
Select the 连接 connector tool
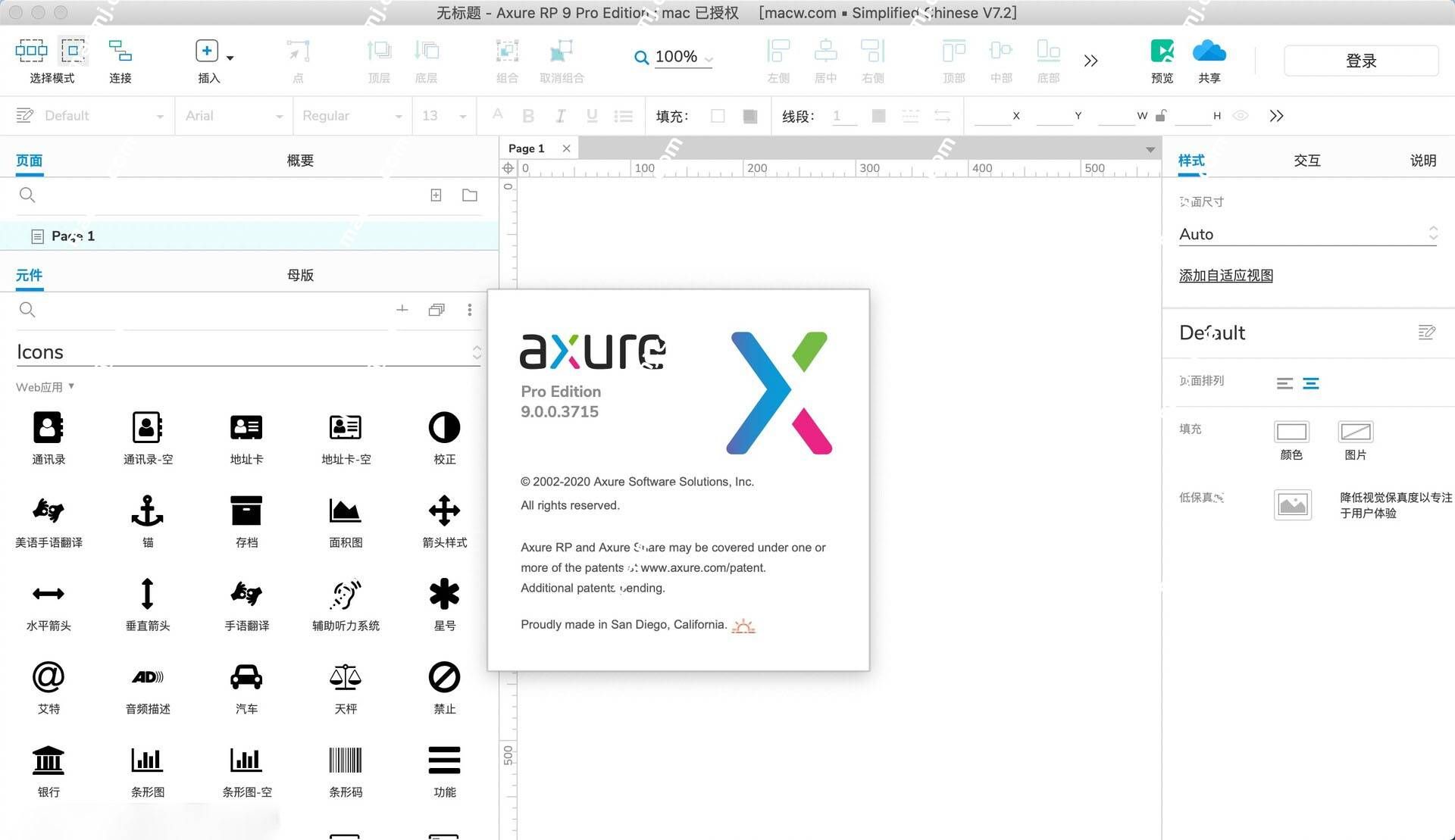(x=120, y=51)
